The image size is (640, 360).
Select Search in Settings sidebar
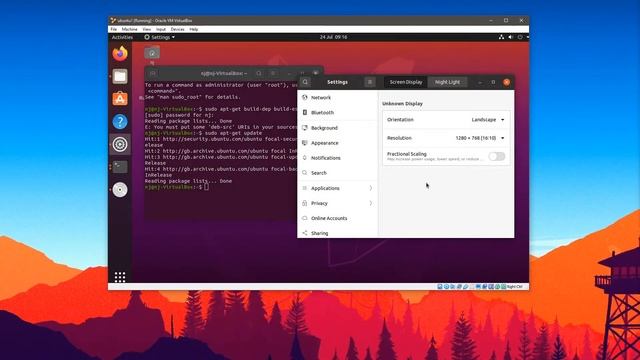click(x=338, y=173)
